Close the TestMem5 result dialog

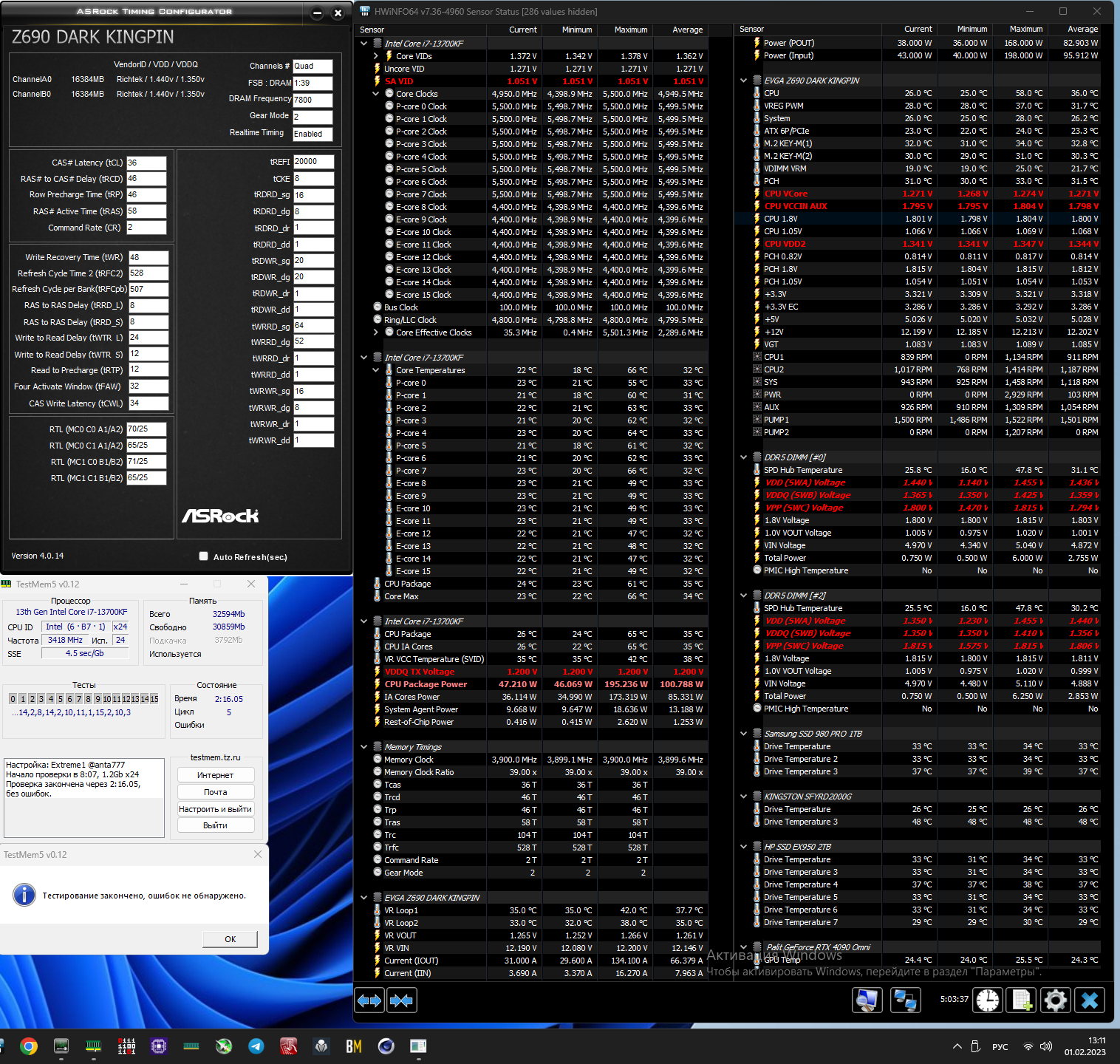[258, 854]
